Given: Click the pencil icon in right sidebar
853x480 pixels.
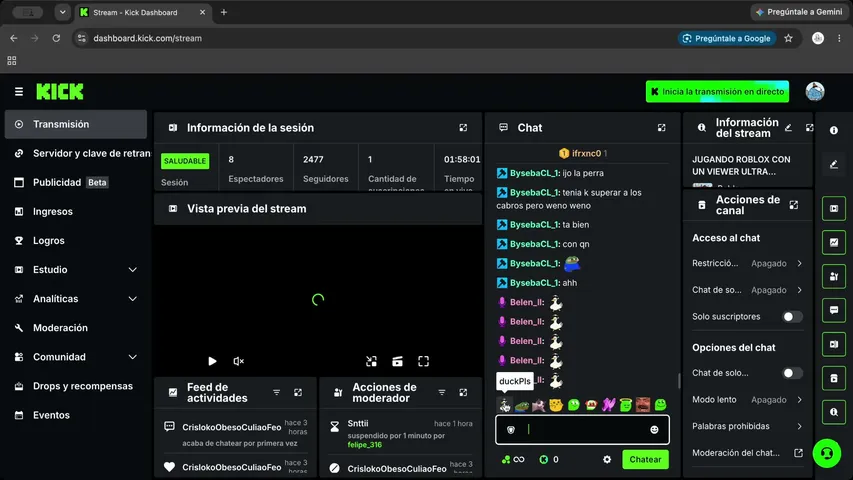Looking at the screenshot, I should [x=833, y=164].
